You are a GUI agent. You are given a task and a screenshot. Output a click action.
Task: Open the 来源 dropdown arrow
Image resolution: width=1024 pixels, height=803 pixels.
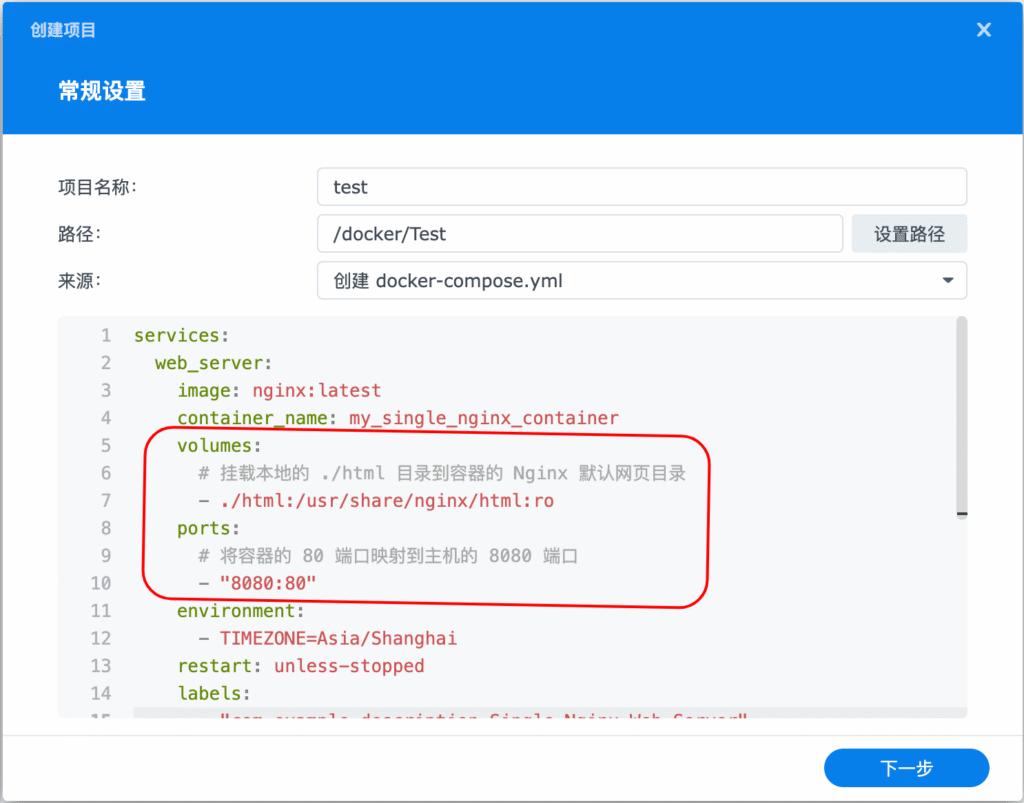pos(947,281)
